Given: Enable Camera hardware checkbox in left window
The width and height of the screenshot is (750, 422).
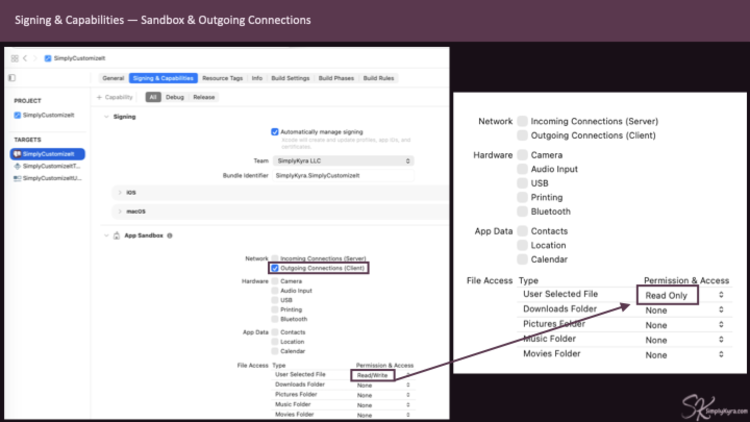Looking at the screenshot, I should (x=275, y=281).
